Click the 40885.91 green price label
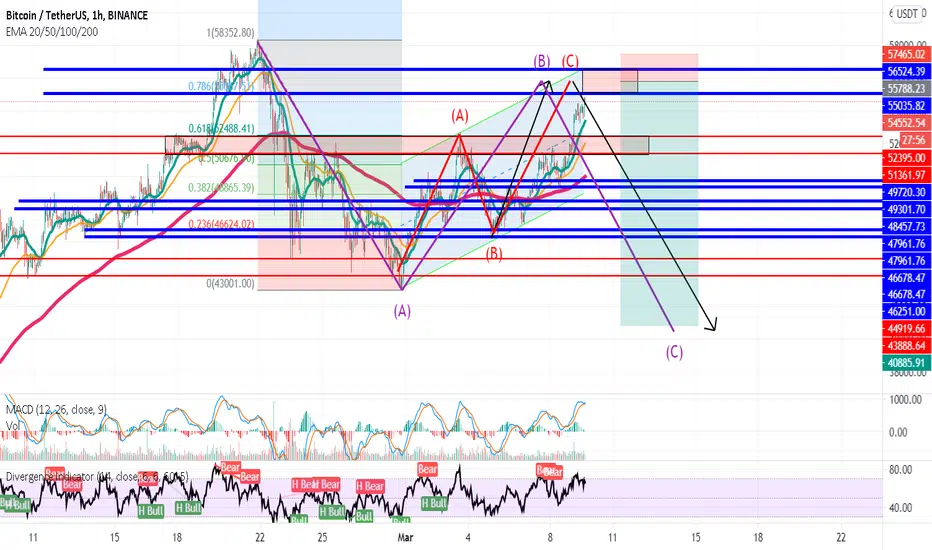Screen dimensions: 932x550 [906, 363]
